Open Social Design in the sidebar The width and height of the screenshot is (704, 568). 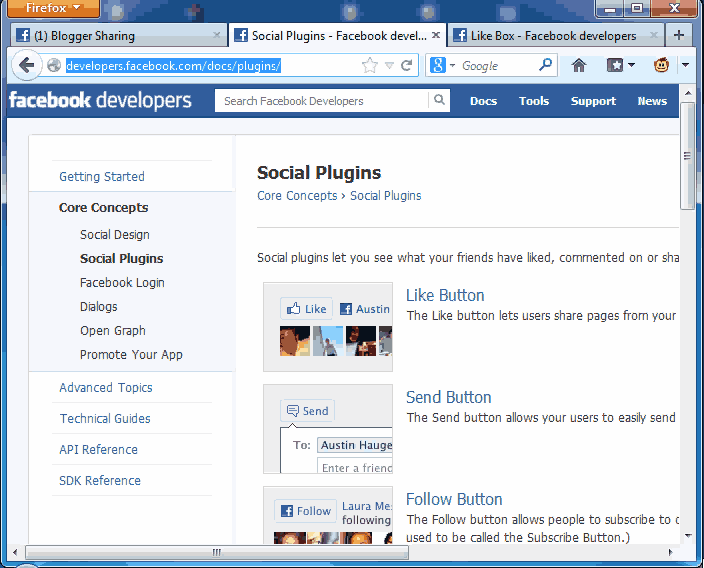(x=114, y=234)
